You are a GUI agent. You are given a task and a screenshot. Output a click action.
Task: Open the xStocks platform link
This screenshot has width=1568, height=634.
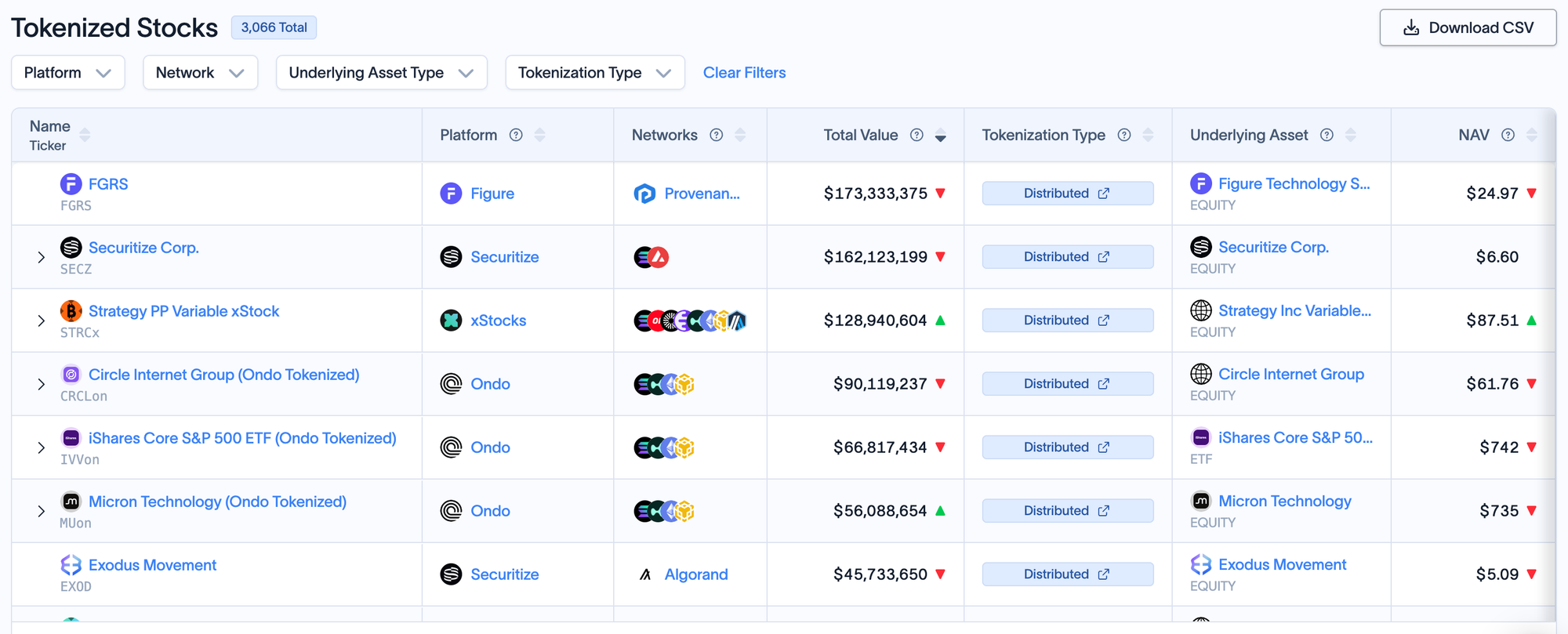point(498,321)
